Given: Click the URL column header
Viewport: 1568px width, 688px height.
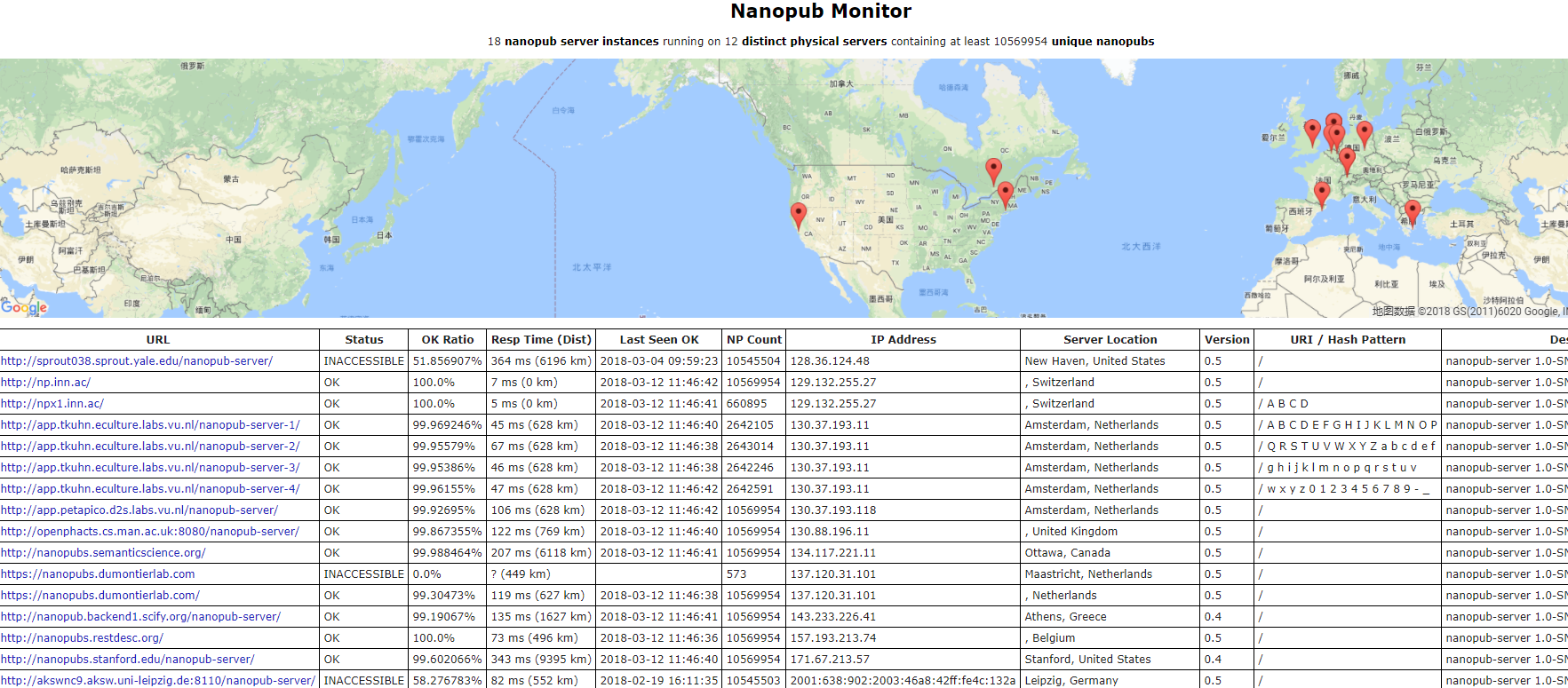Looking at the screenshot, I should pos(158,340).
